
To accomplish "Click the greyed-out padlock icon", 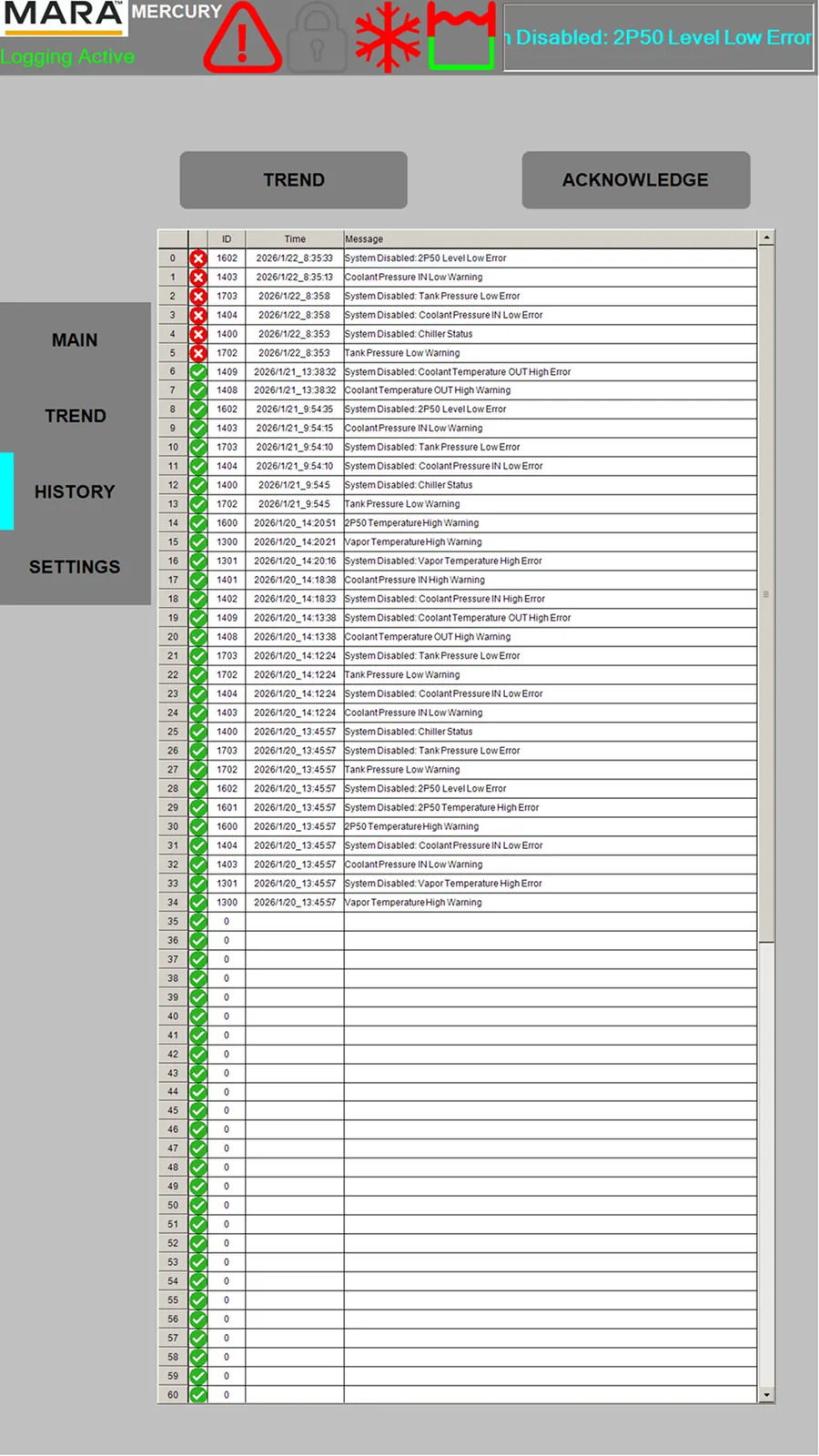I will (317, 37).
